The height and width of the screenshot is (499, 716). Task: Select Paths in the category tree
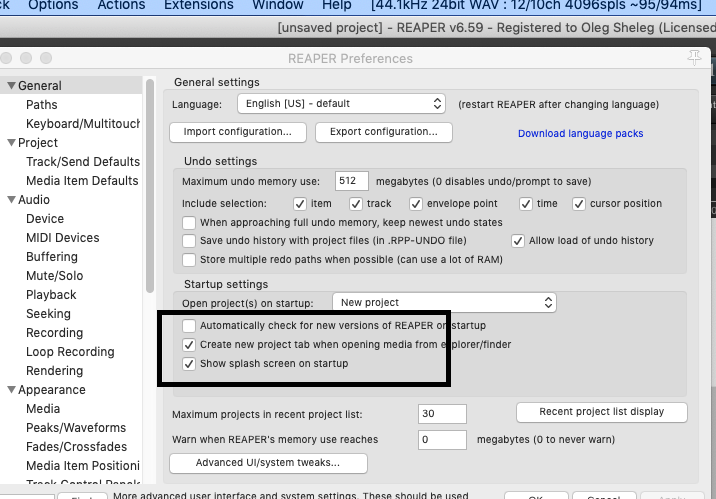tap(42, 105)
